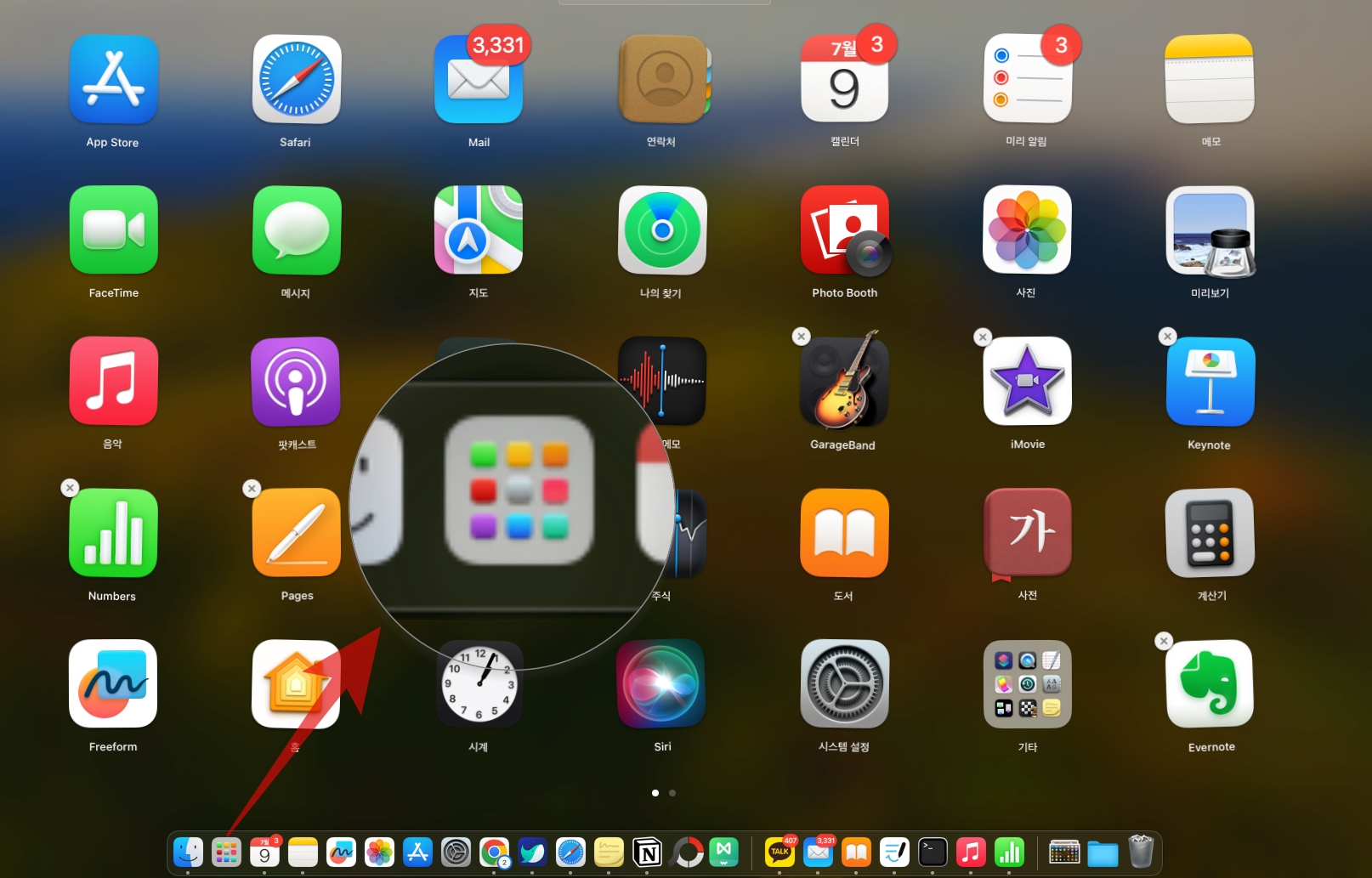Image resolution: width=1372 pixels, height=878 pixels.
Task: Expand the 기타 (Other) app folder
Action: pyautogui.click(x=1027, y=684)
